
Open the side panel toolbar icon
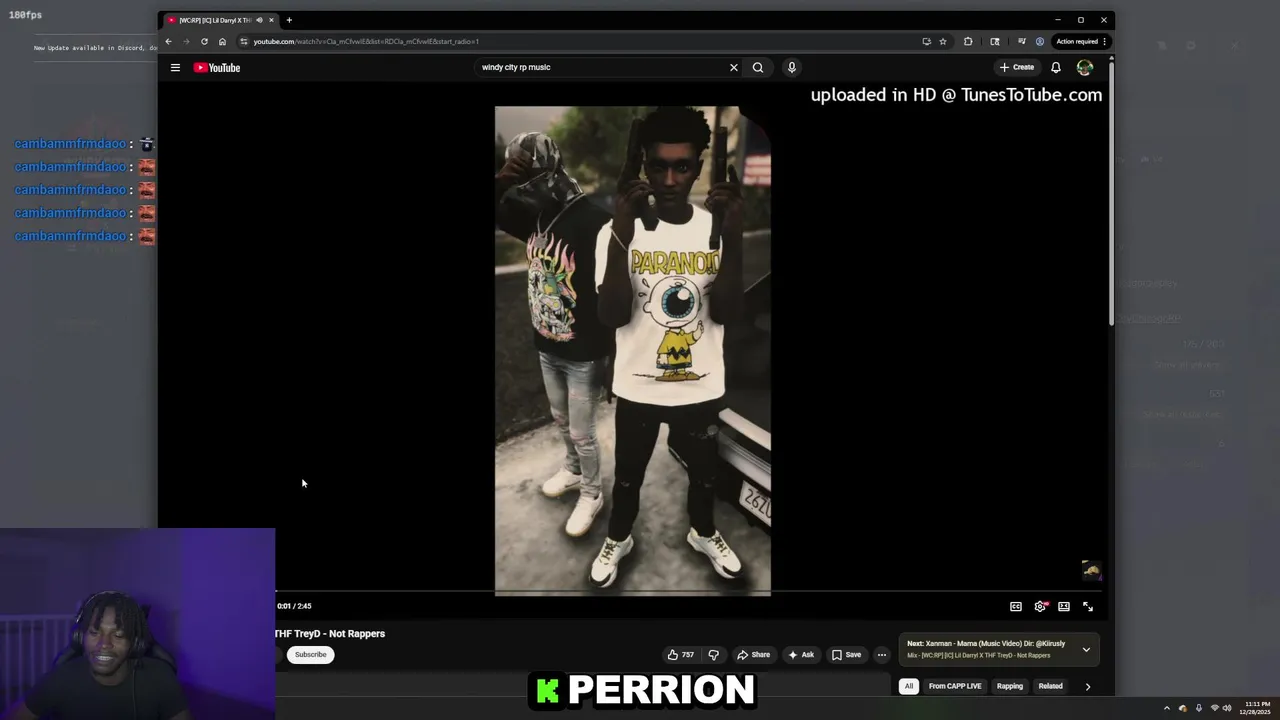click(x=995, y=42)
